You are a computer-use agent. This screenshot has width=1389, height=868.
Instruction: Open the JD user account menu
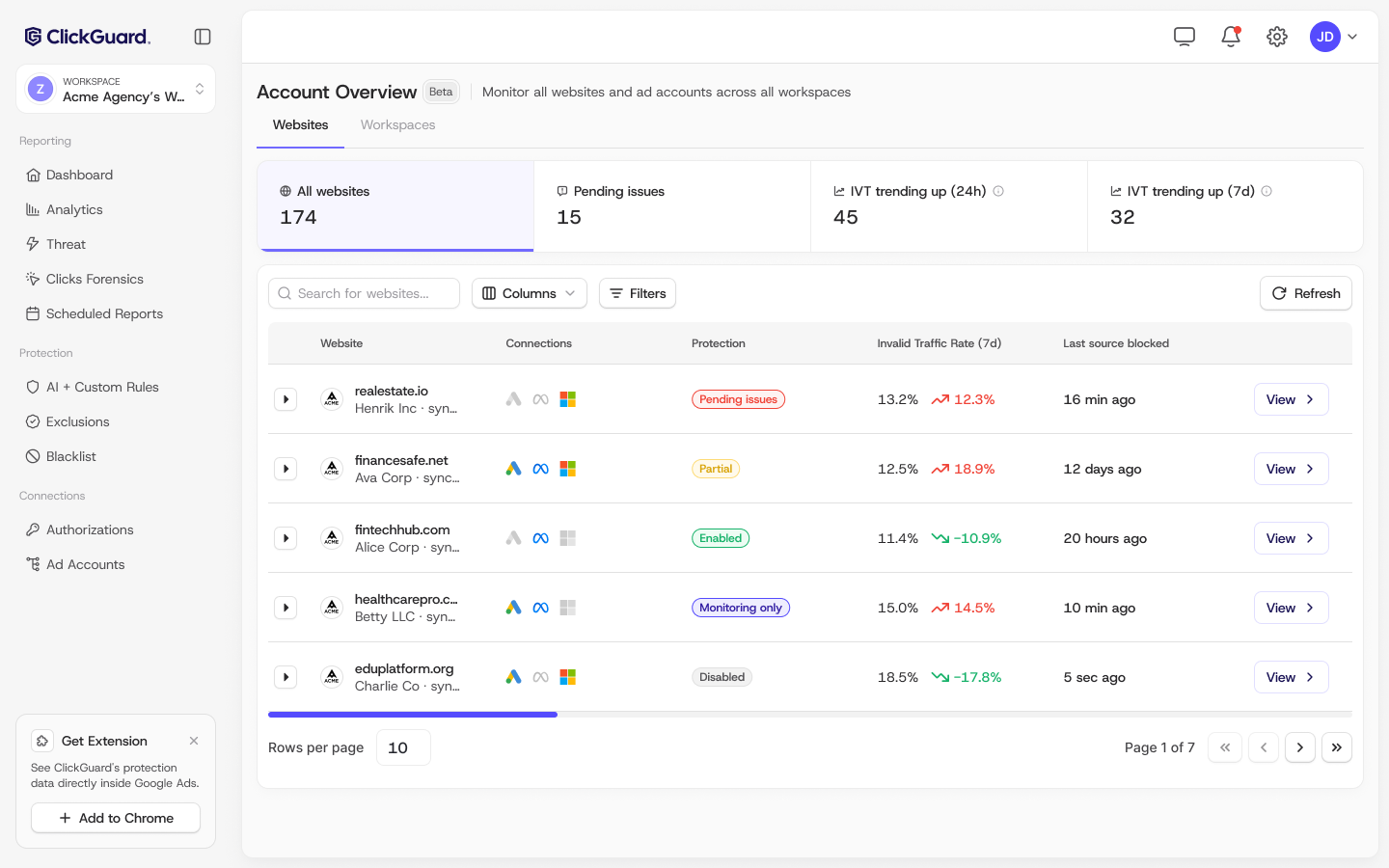click(x=1334, y=37)
